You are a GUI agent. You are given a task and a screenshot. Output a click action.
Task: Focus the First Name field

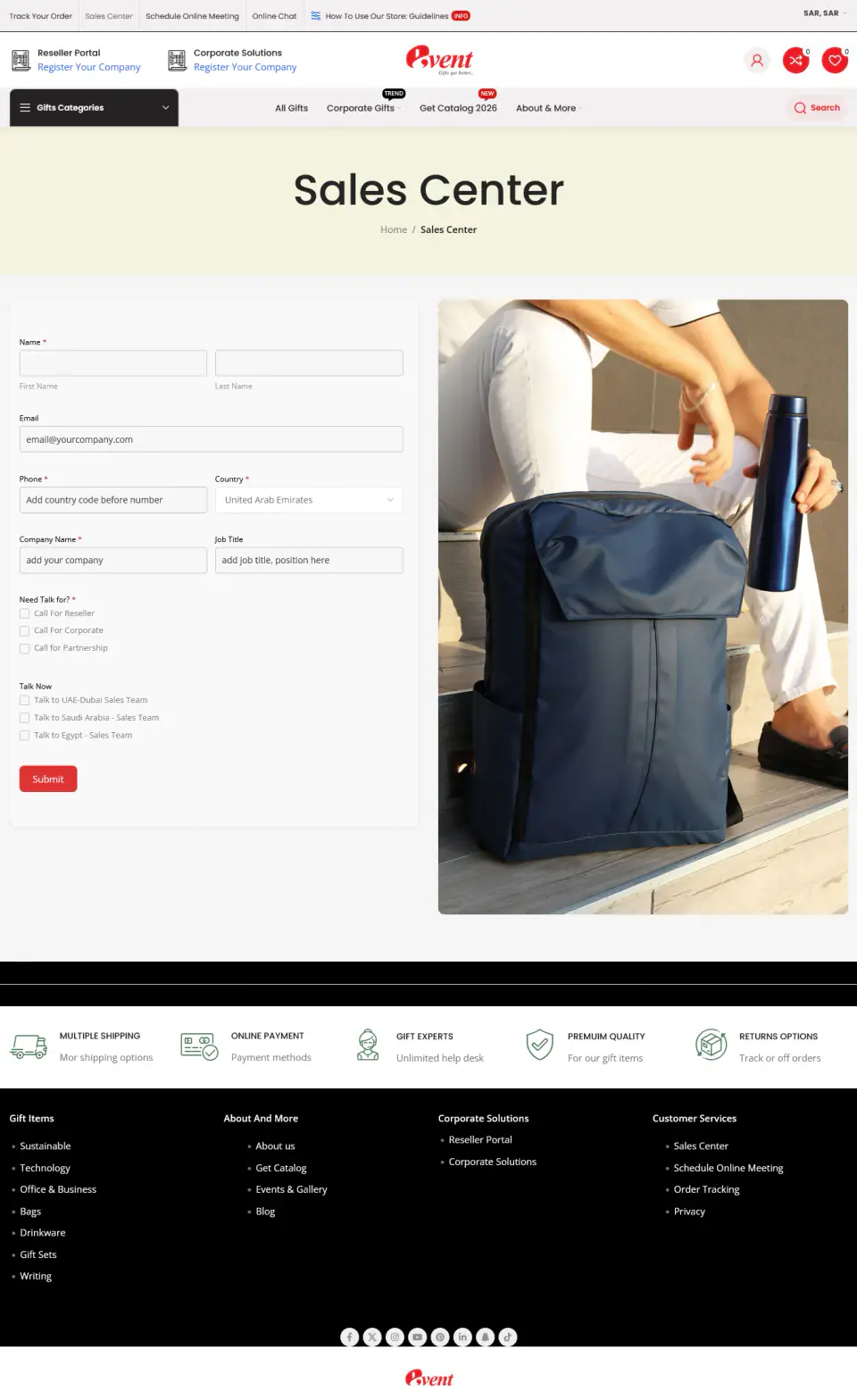point(113,362)
